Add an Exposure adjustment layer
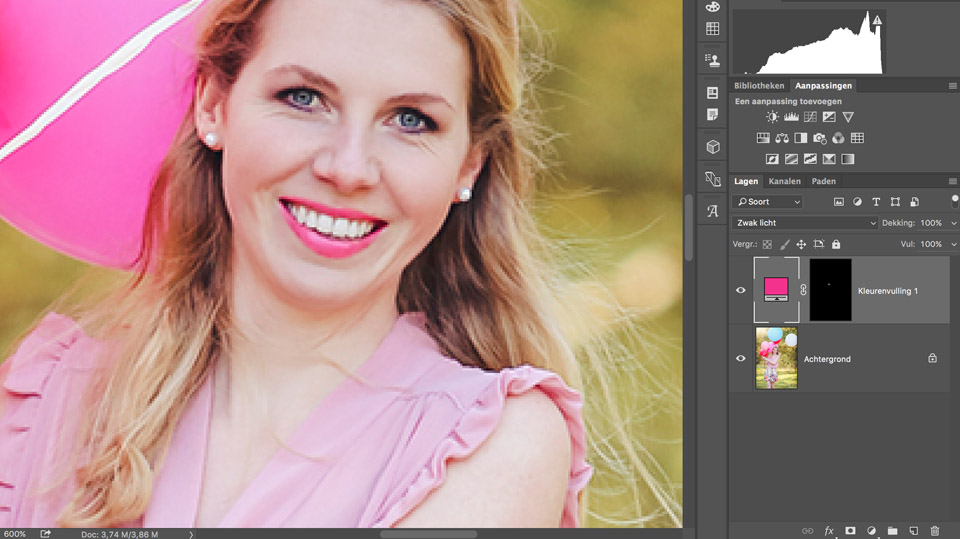 (x=829, y=117)
